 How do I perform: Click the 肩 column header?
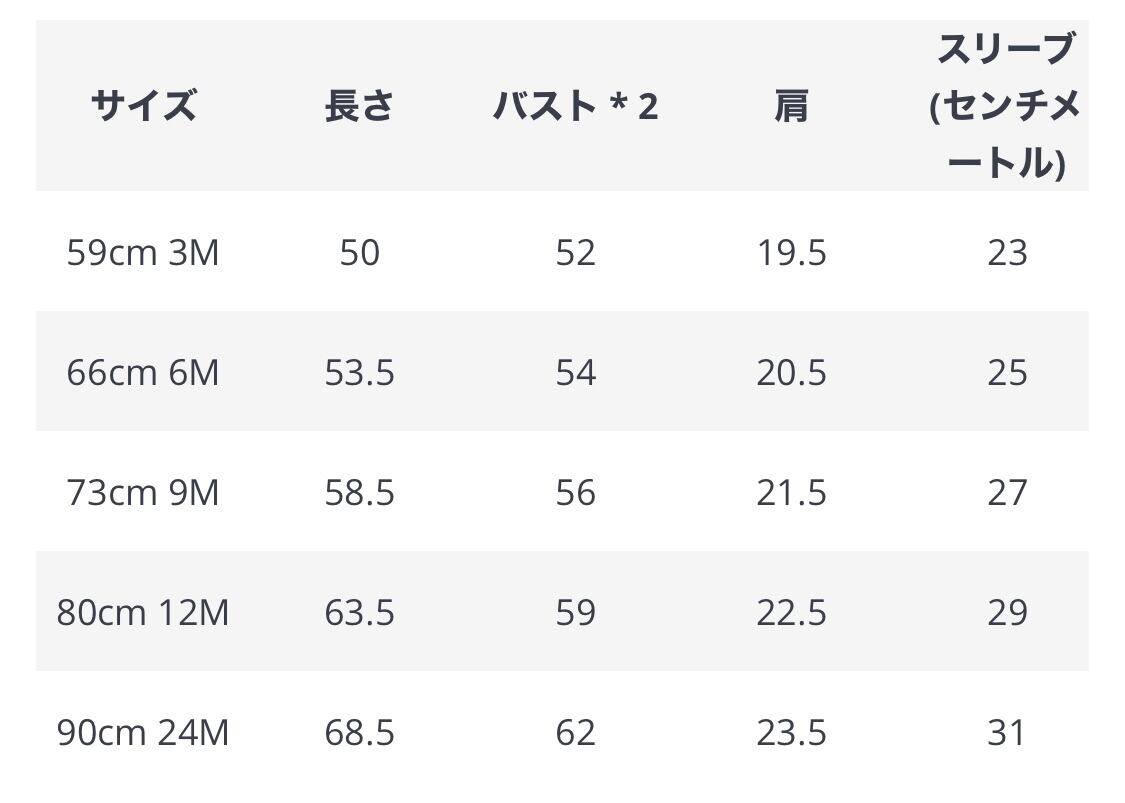791,105
